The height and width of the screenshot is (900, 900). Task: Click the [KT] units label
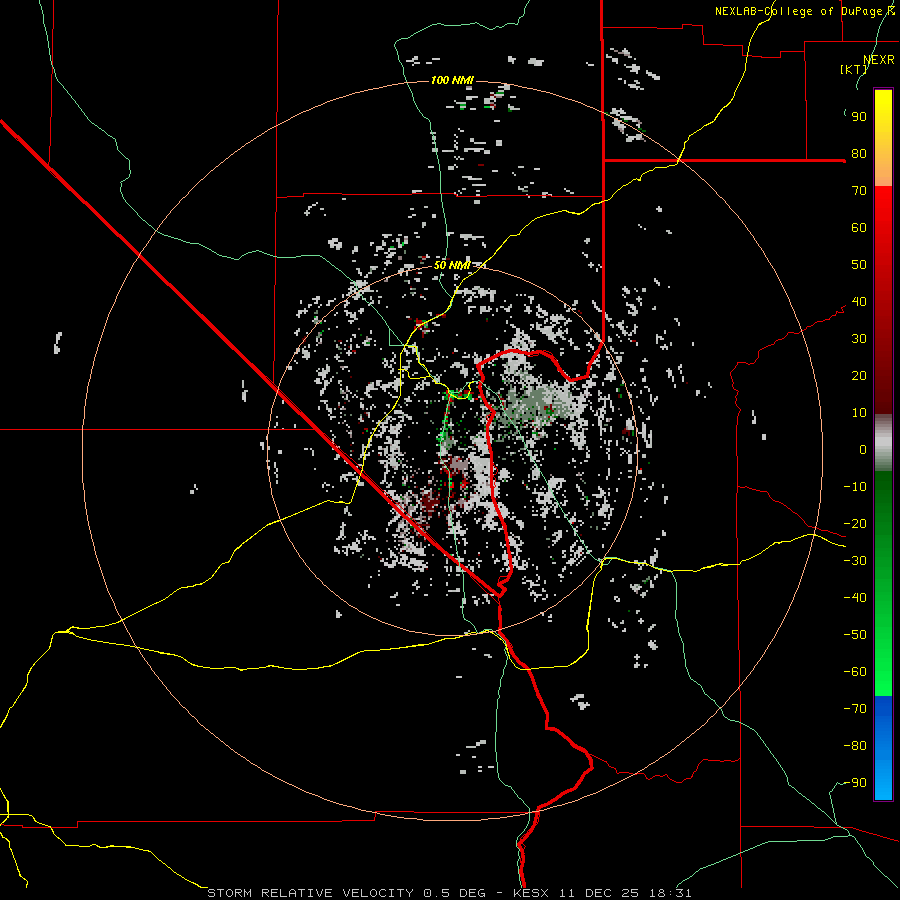[x=854, y=69]
